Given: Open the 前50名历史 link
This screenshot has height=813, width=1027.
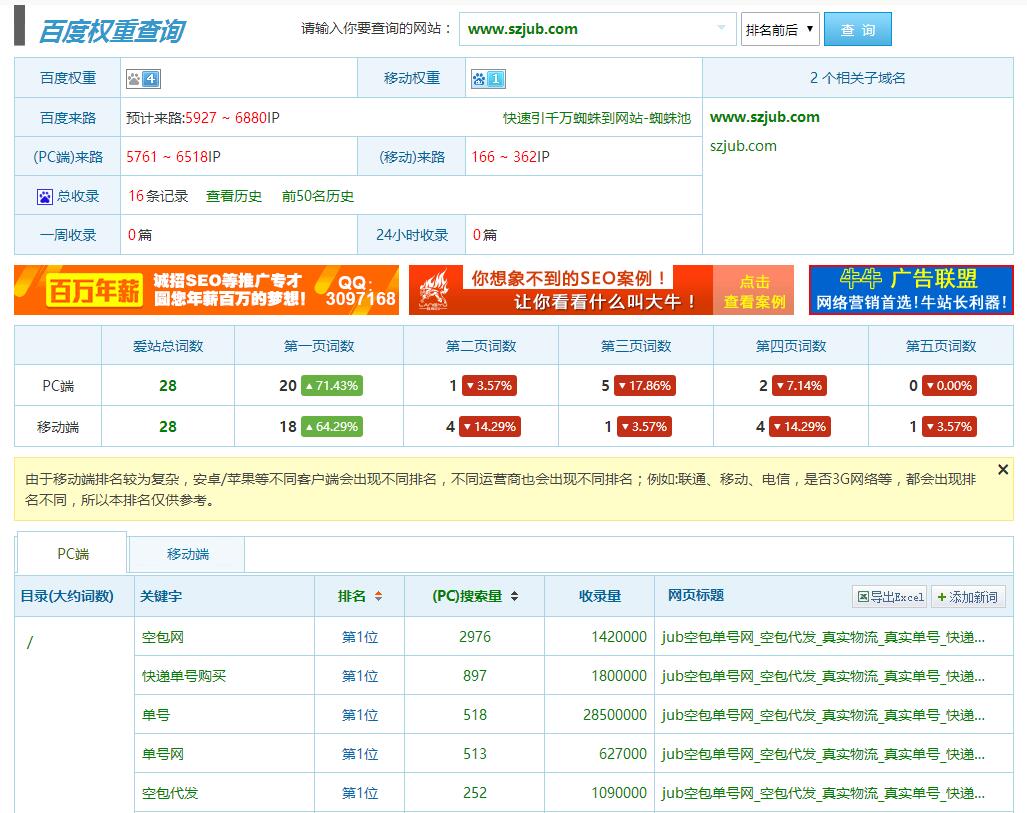Looking at the screenshot, I should pyautogui.click(x=318, y=197).
